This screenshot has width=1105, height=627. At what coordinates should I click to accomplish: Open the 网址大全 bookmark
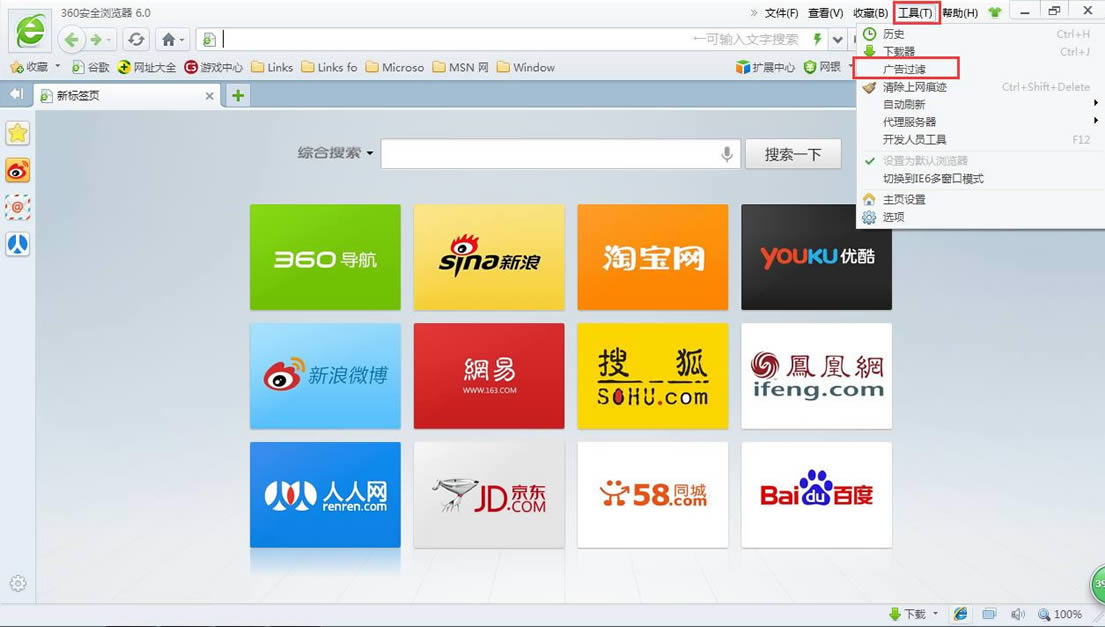[147, 67]
